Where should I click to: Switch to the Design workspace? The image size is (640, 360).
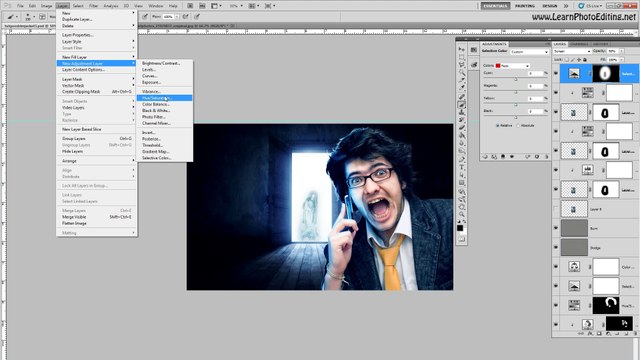coord(550,6)
